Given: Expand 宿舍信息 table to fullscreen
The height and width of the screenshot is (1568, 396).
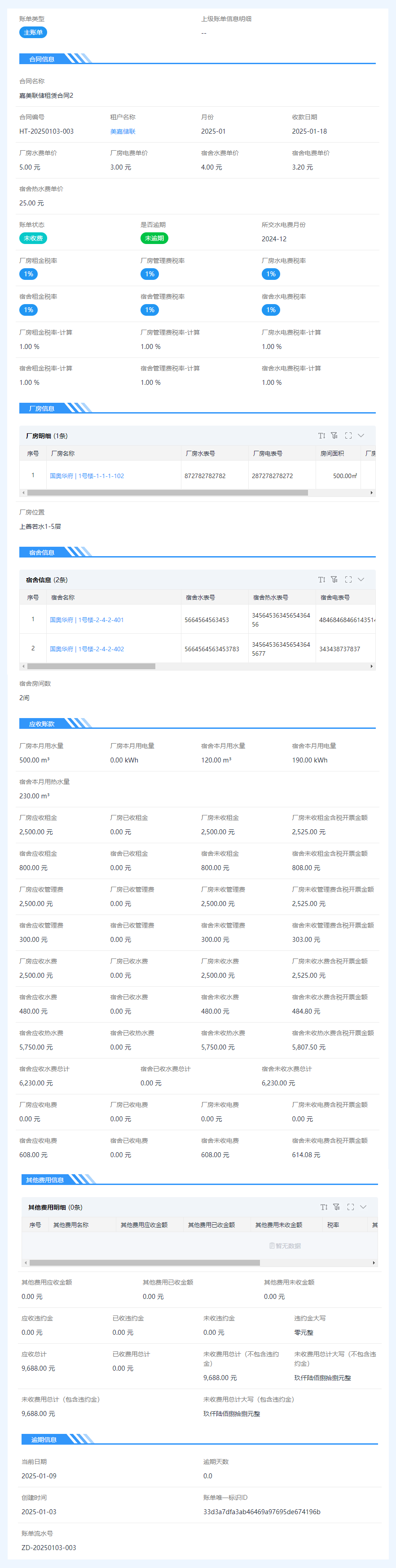Looking at the screenshot, I should click(x=348, y=579).
